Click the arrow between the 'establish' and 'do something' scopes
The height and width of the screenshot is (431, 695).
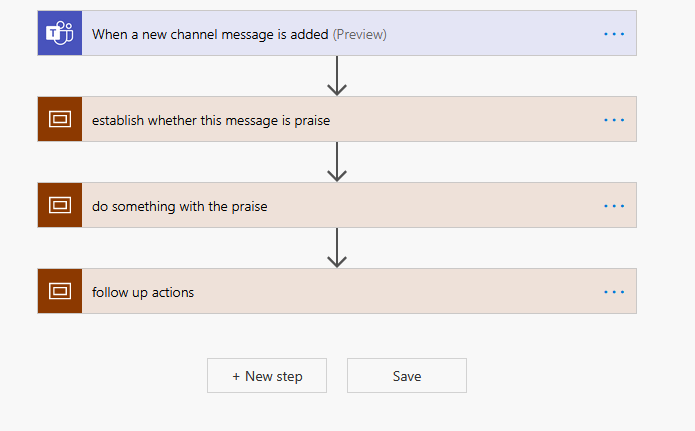click(337, 162)
